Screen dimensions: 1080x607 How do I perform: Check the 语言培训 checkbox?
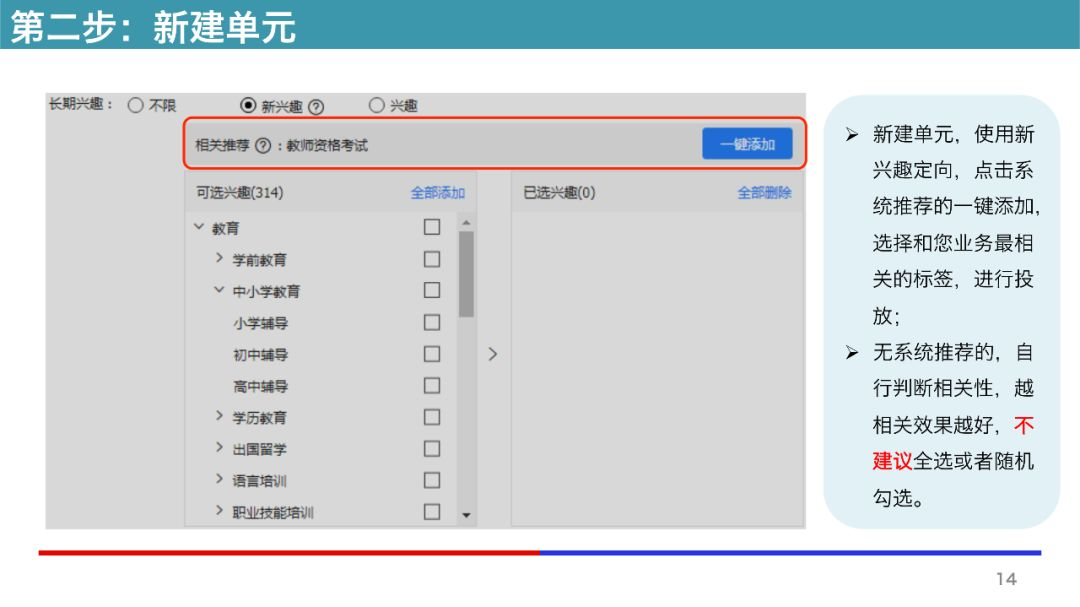click(431, 480)
